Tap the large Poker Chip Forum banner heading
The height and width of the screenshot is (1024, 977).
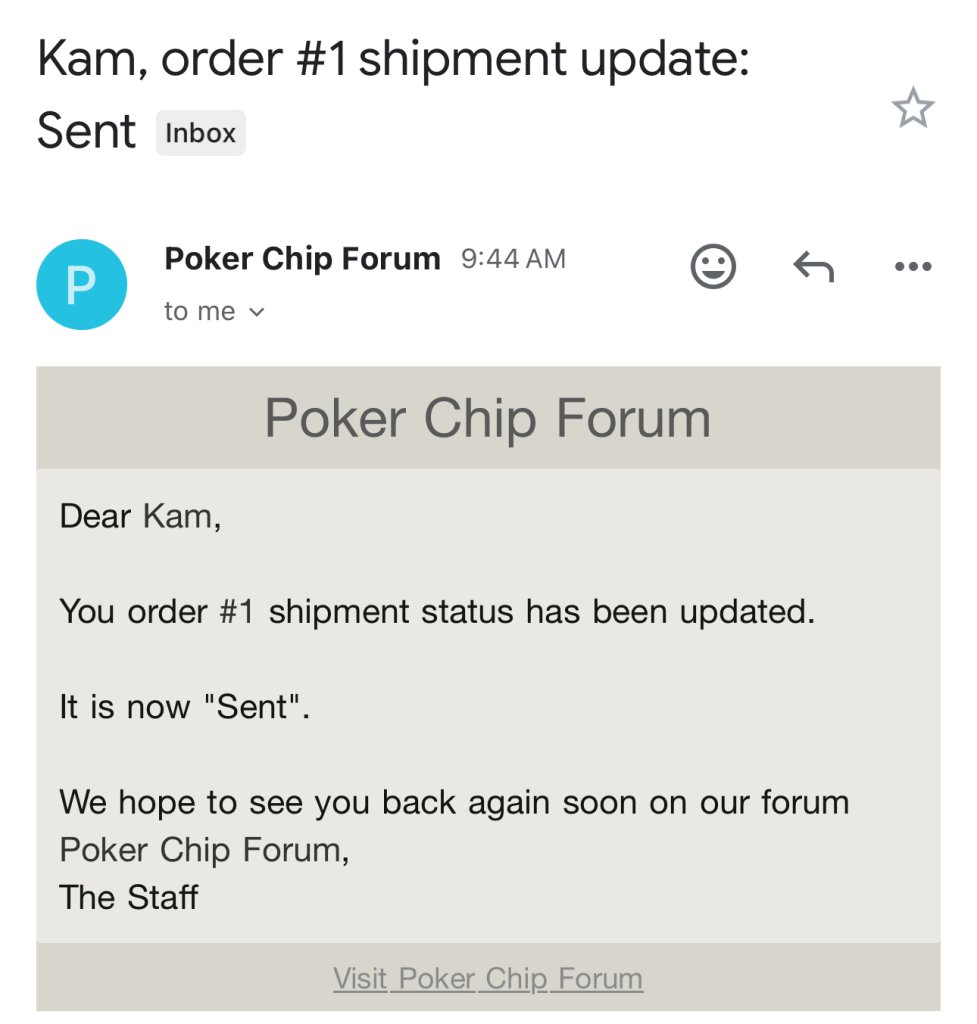[x=488, y=419]
